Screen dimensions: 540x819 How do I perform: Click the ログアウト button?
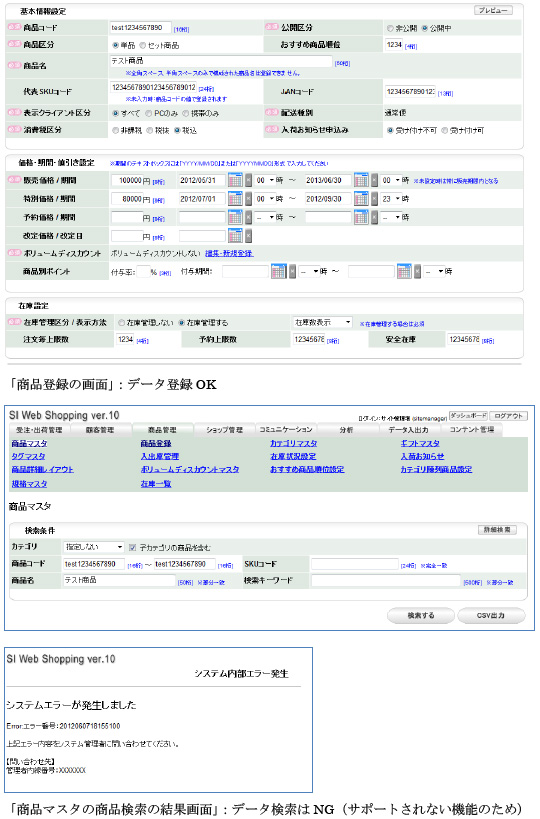point(509,416)
